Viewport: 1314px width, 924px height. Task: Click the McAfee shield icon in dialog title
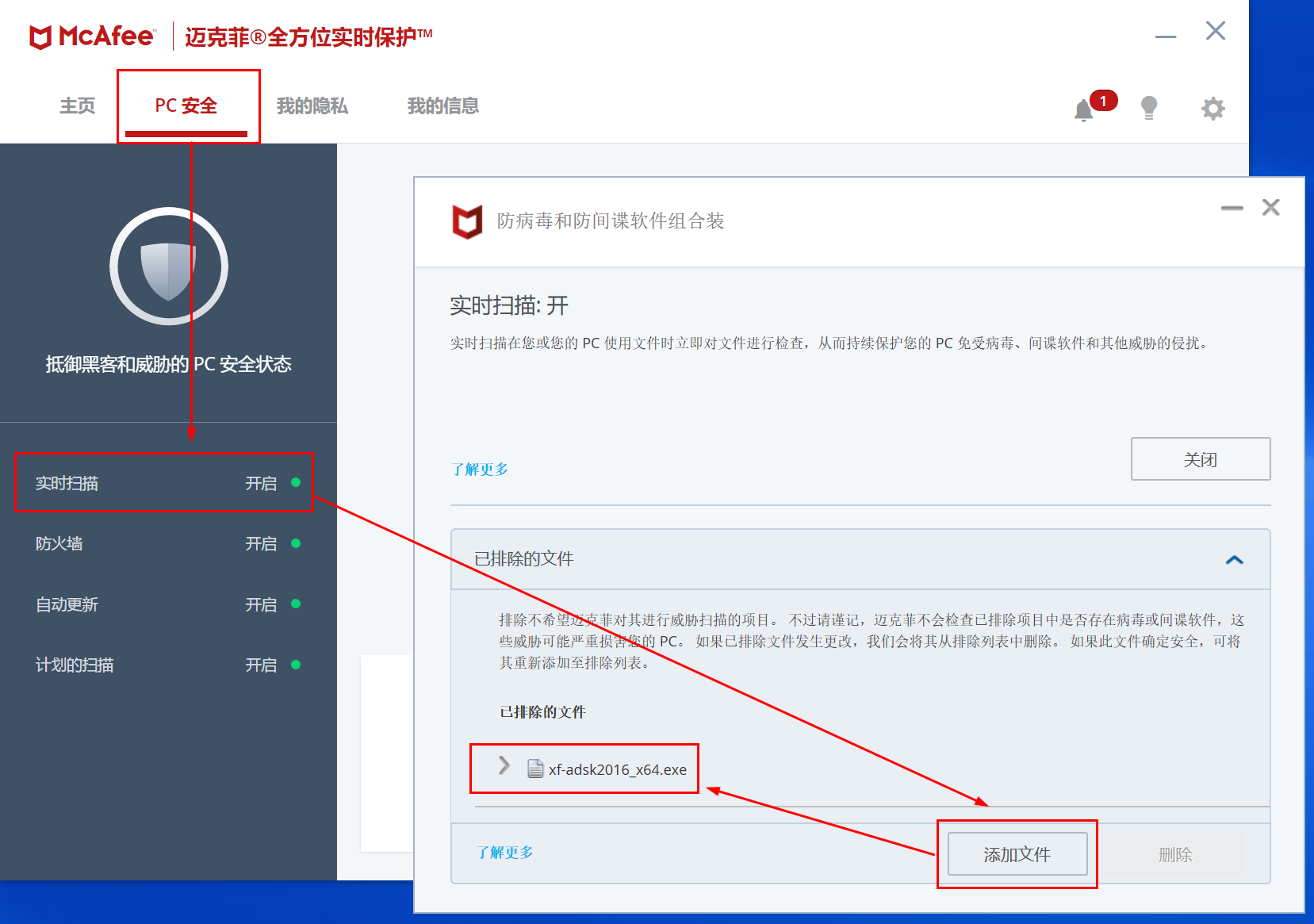pyautogui.click(x=467, y=221)
